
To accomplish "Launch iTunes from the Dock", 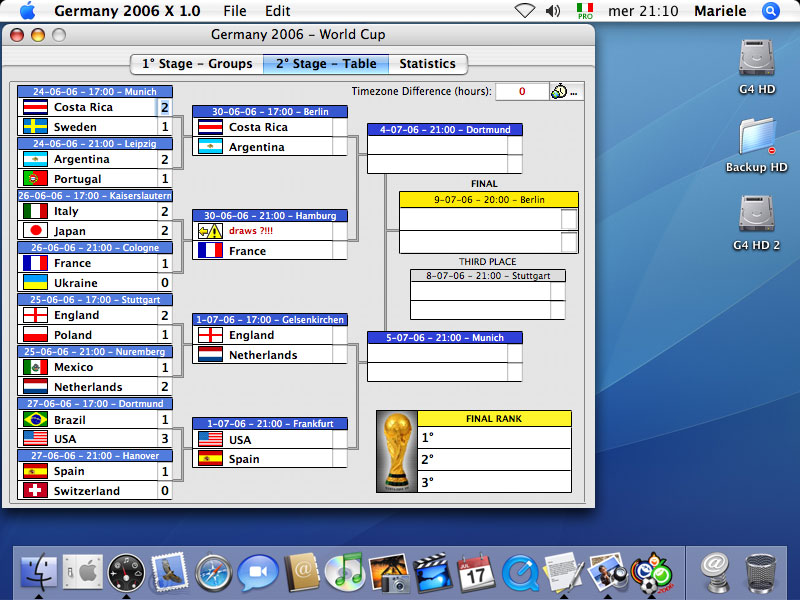I will click(345, 573).
